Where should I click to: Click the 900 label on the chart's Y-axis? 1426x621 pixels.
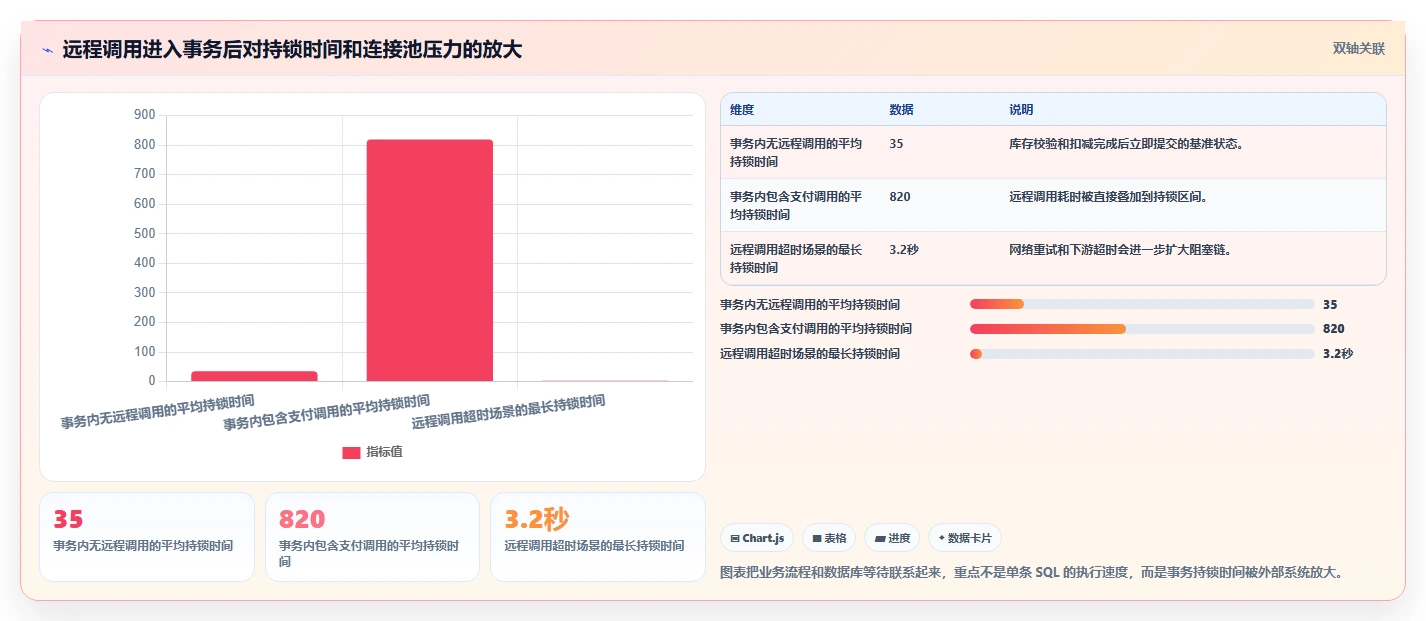point(144,116)
